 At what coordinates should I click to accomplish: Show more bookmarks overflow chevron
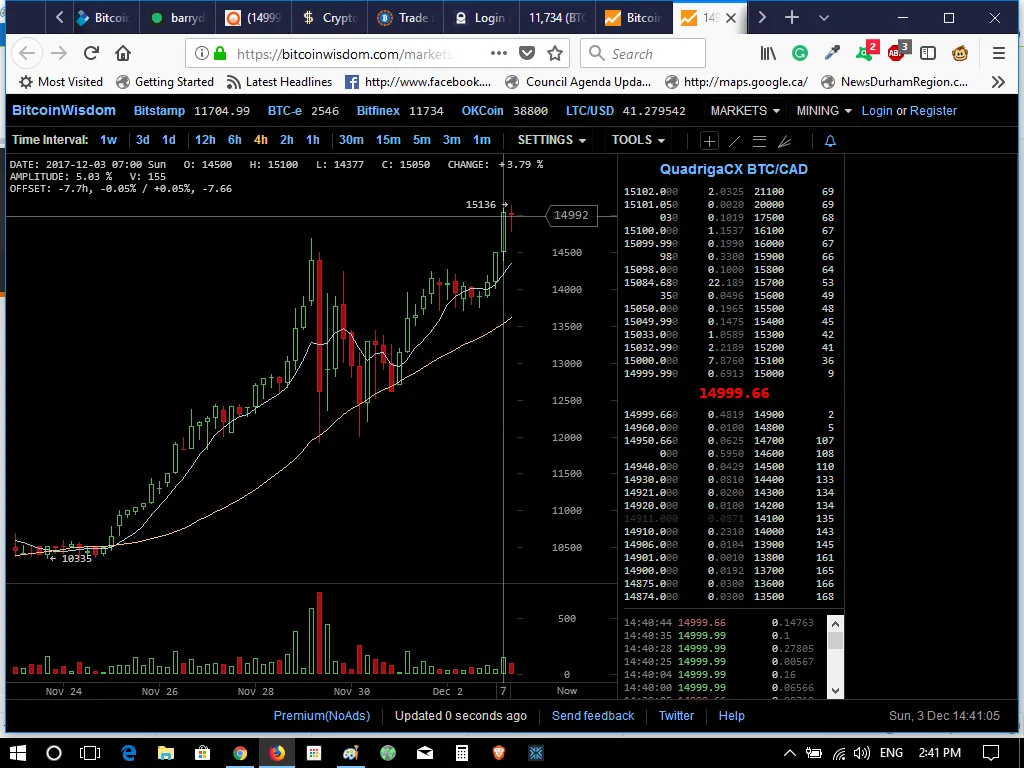pos(997,82)
